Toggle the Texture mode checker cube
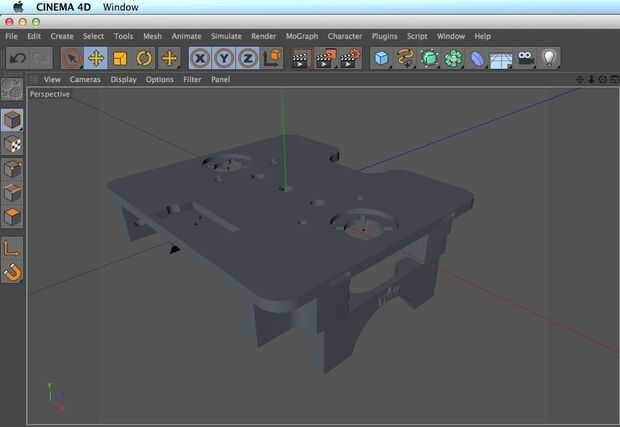This screenshot has height=427, width=620. 12,144
